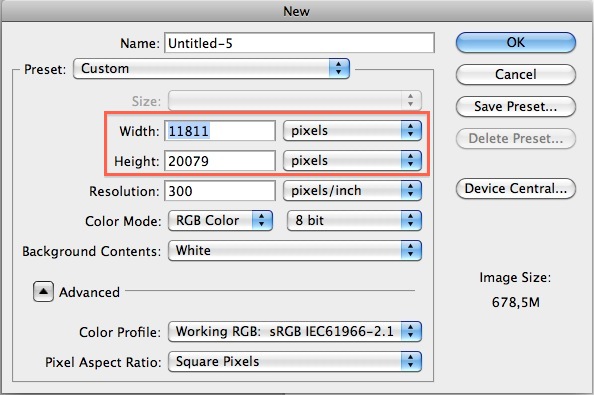Screen dimensions: 594x395
Task: Click the Color Mode label
Action: pos(123,221)
